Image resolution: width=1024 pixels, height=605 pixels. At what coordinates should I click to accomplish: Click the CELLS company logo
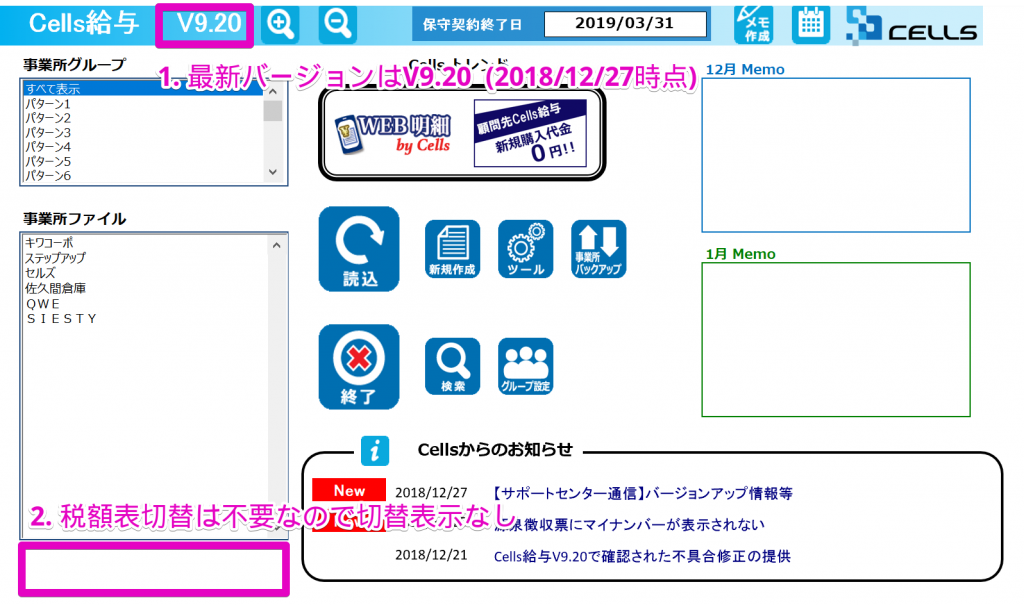pos(912,26)
